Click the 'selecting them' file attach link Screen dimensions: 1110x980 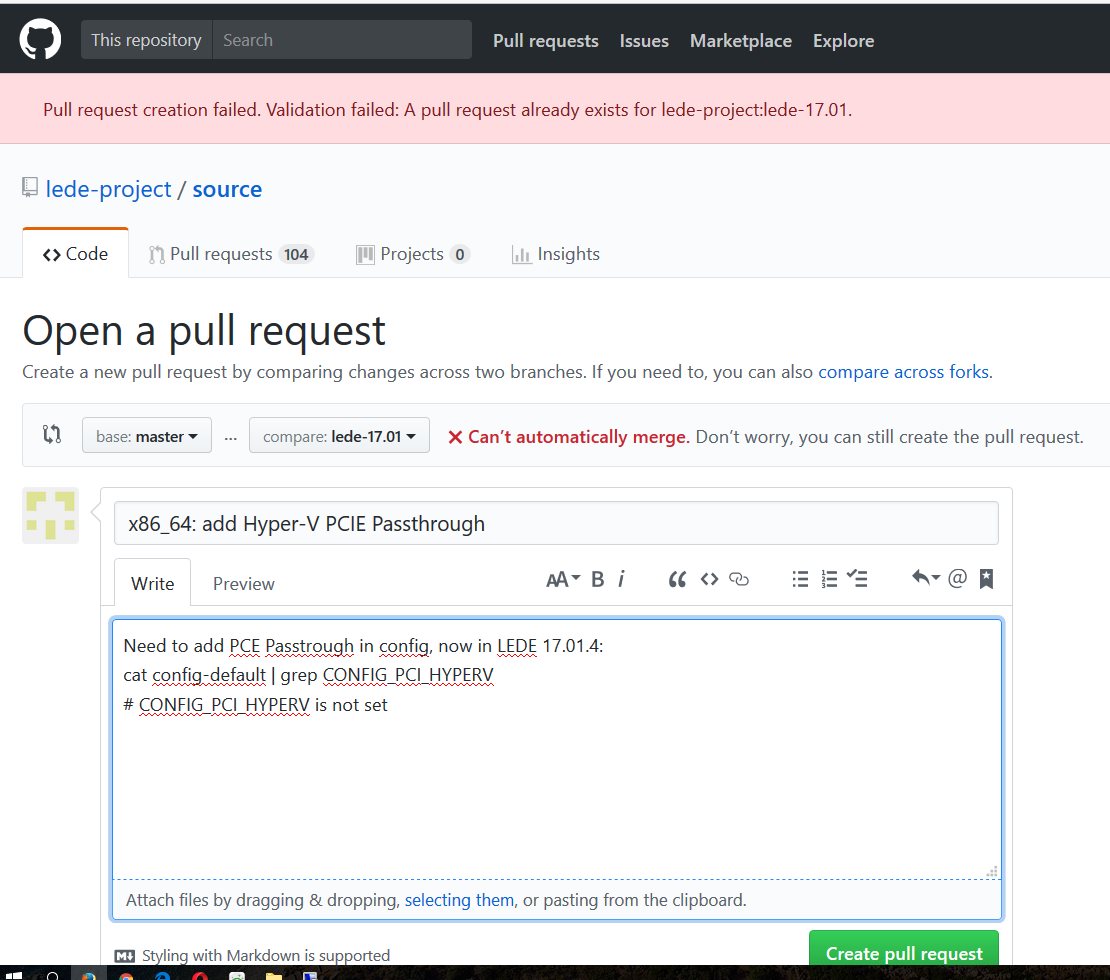tap(459, 900)
